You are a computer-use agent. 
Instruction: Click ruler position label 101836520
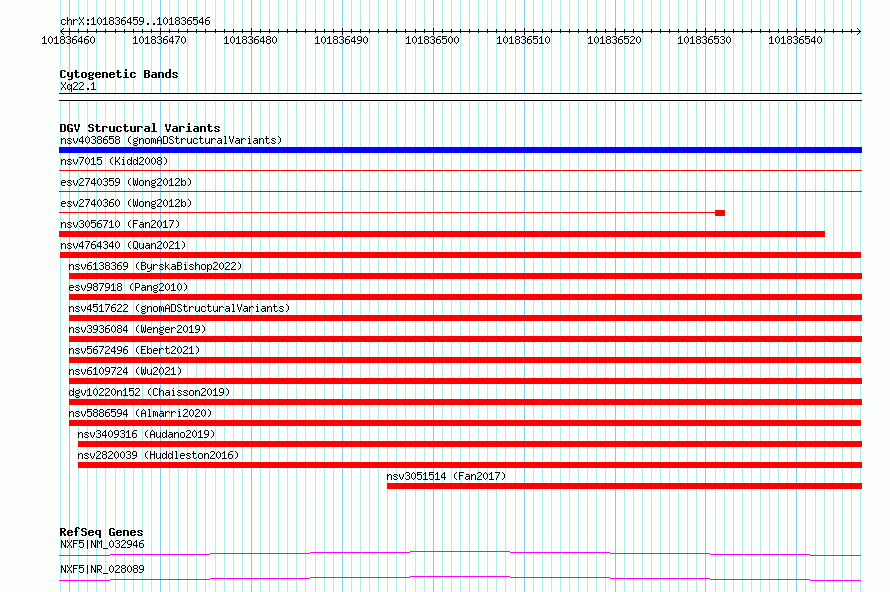point(614,40)
